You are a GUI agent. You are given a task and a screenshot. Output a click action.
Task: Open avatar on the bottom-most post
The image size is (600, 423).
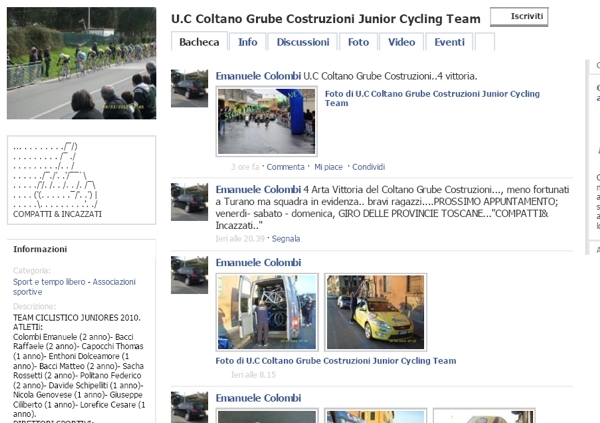[x=189, y=407]
